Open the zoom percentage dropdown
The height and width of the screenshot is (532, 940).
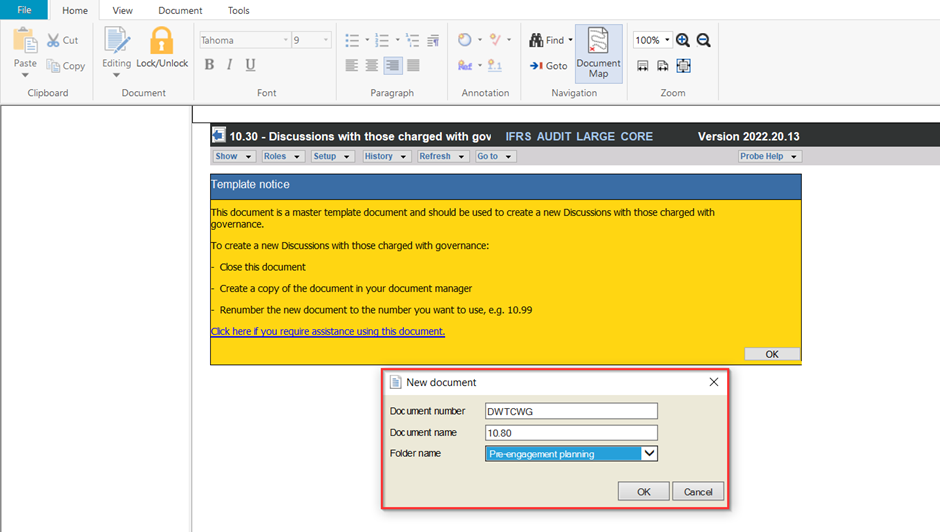667,40
